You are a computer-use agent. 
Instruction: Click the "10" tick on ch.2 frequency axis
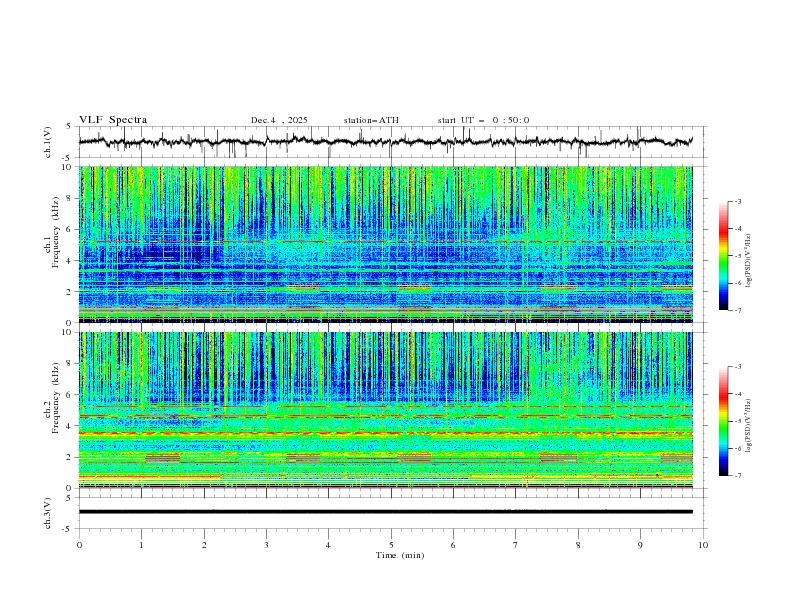tap(68, 332)
